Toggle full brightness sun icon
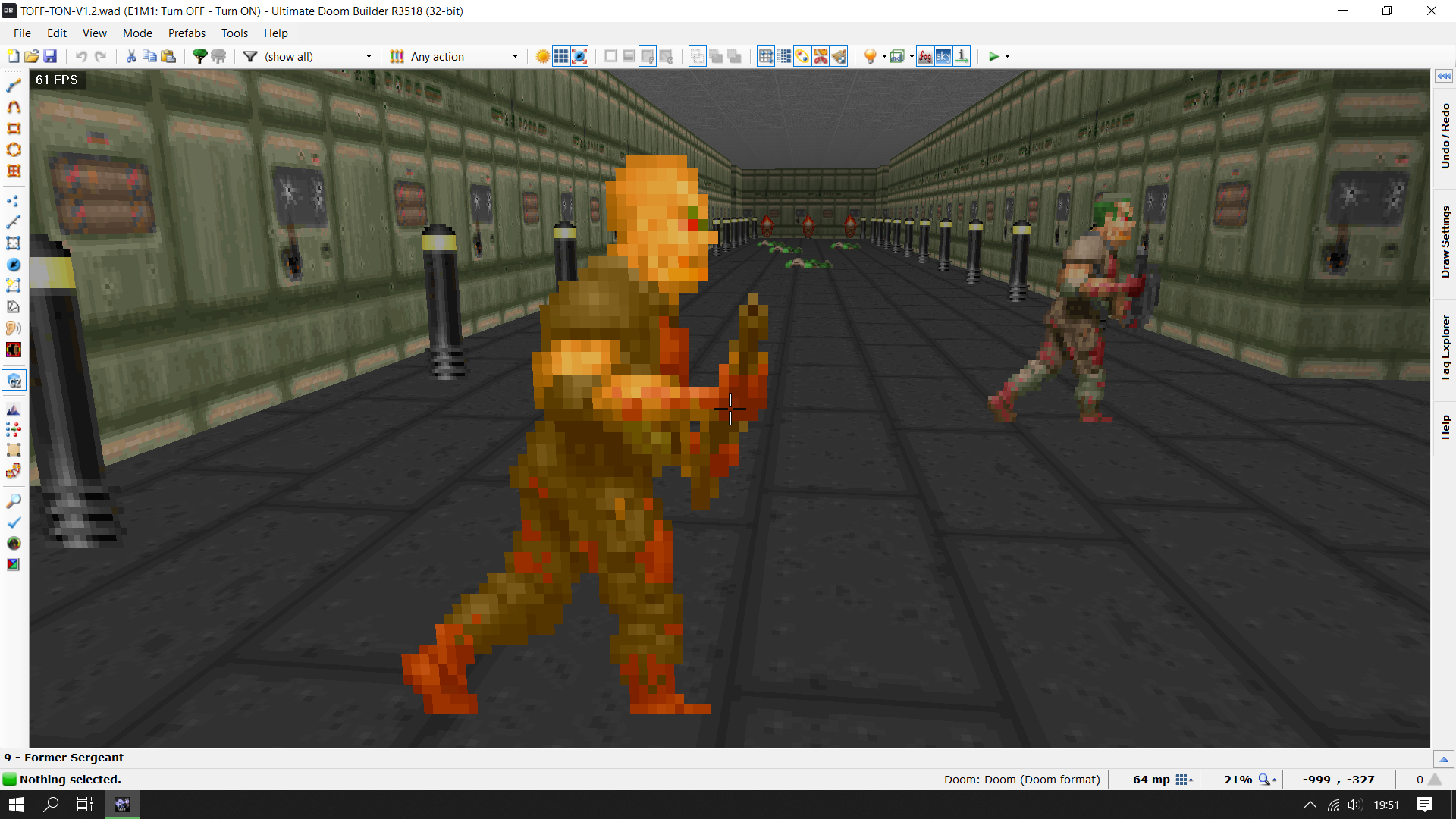Image resolution: width=1456 pixels, height=819 pixels. 542,56
